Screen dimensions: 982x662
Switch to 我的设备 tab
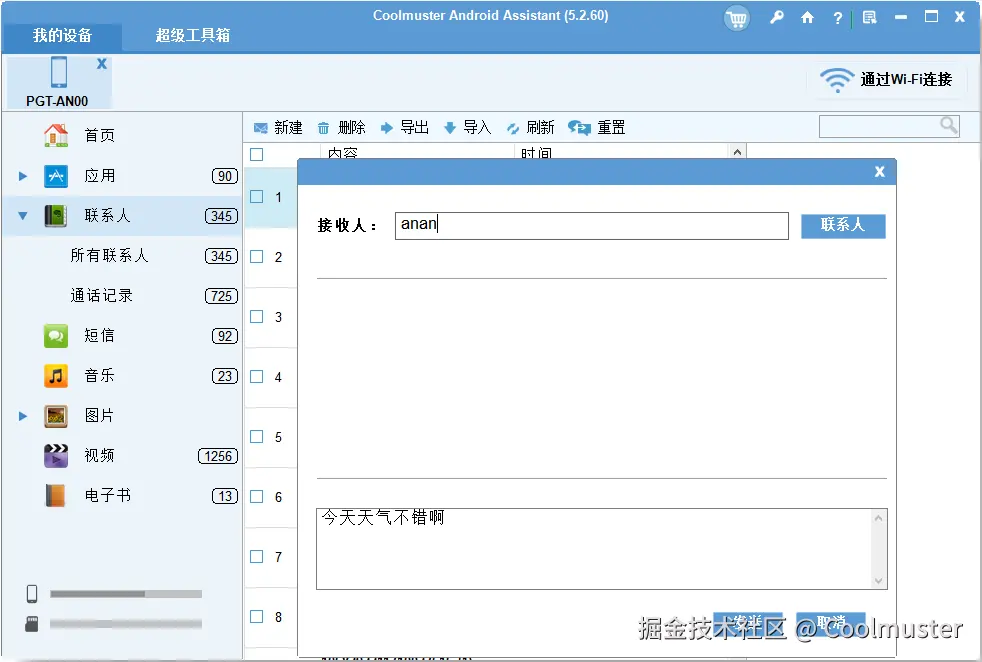(x=62, y=35)
